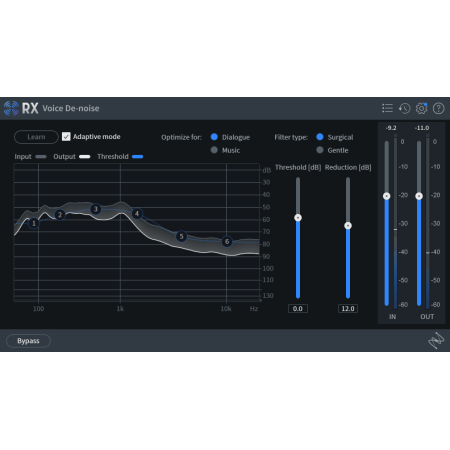Click the Threshold [dB] label
The image size is (450, 450).
tap(298, 167)
